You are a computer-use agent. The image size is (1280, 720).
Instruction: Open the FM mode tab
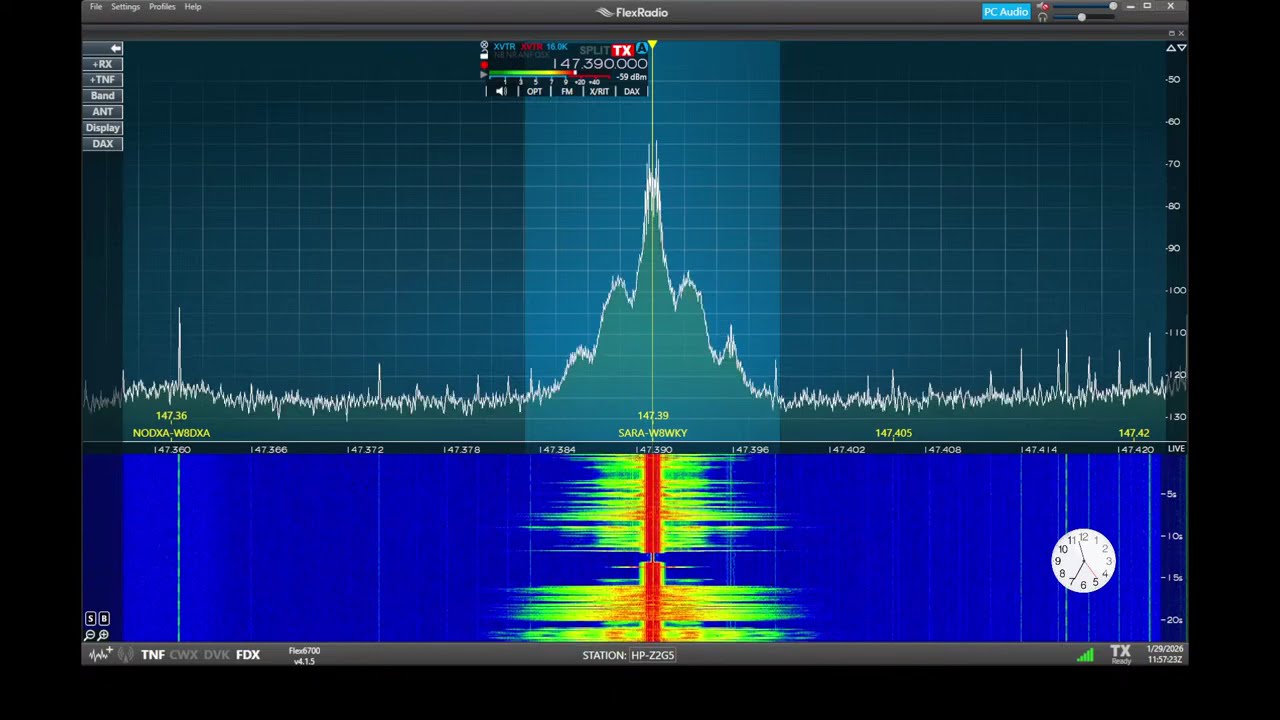click(567, 91)
